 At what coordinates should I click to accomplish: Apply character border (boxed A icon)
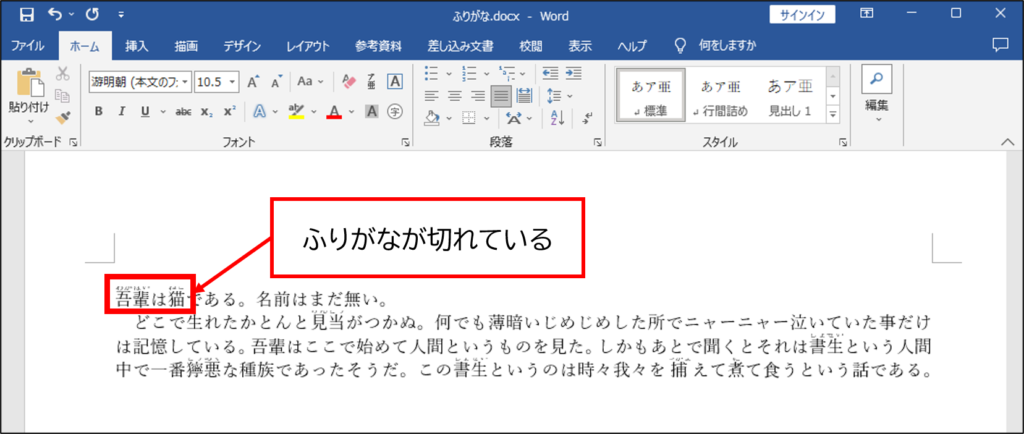click(394, 82)
